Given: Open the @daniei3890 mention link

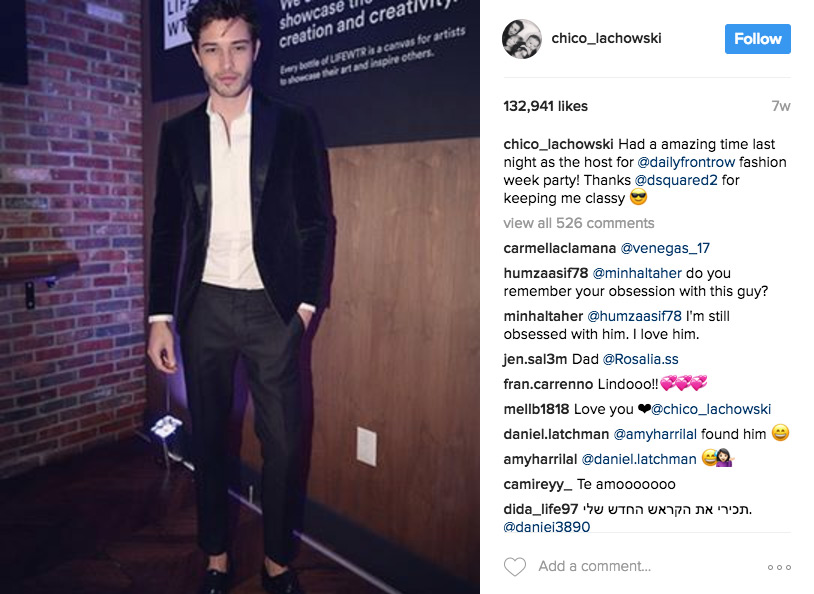Looking at the screenshot, I should pyautogui.click(x=547, y=527).
